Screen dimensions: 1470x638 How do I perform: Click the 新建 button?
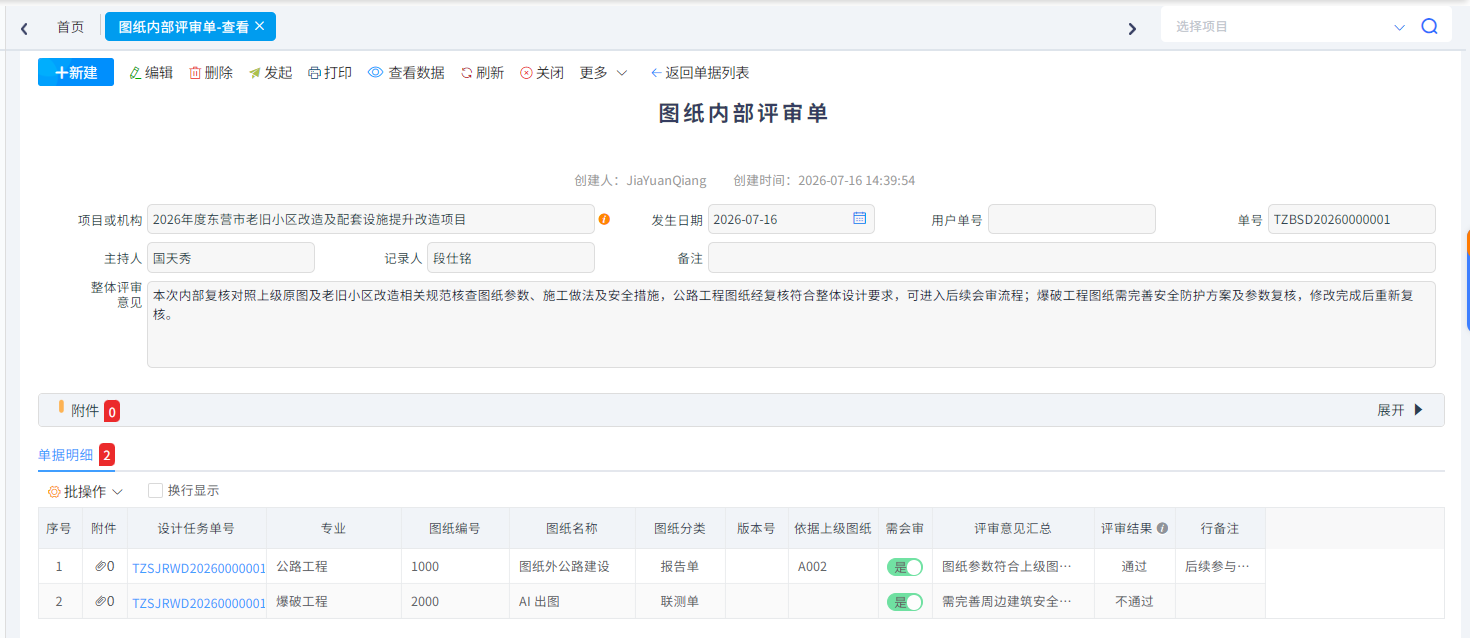76,72
